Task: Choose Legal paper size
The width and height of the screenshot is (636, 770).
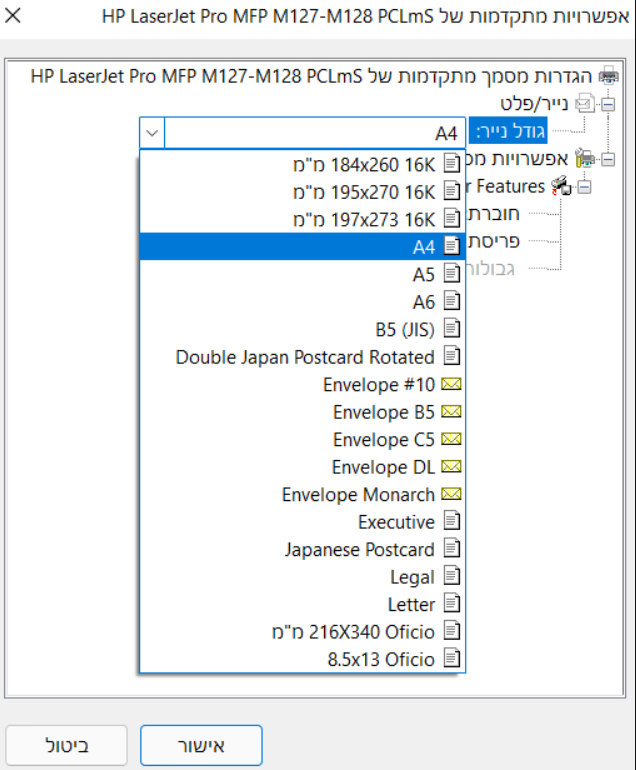Action: pyautogui.click(x=303, y=577)
